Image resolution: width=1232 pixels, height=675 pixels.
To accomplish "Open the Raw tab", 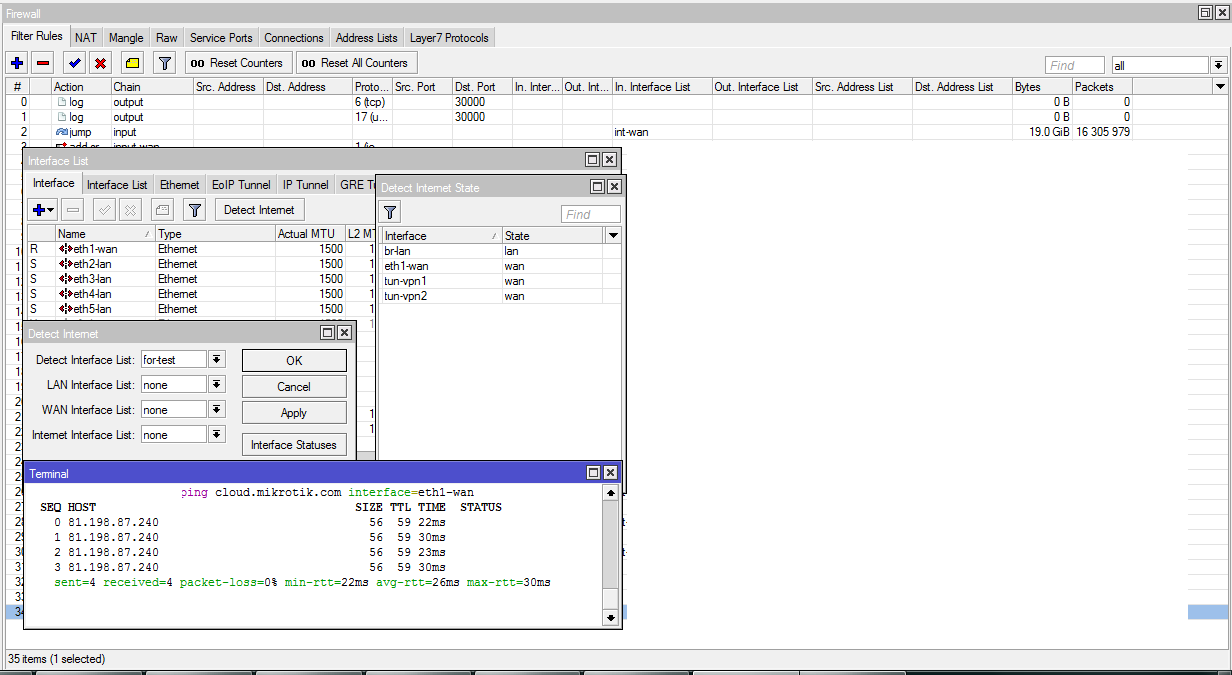I will point(167,38).
